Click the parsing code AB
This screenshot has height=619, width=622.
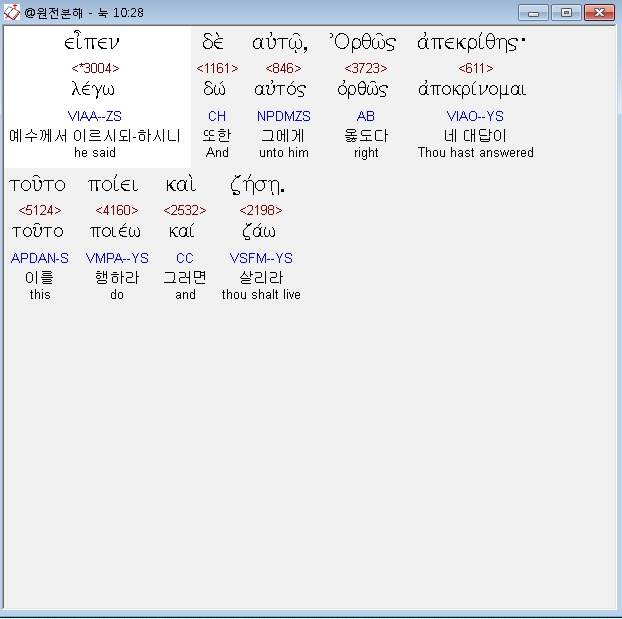click(366, 116)
